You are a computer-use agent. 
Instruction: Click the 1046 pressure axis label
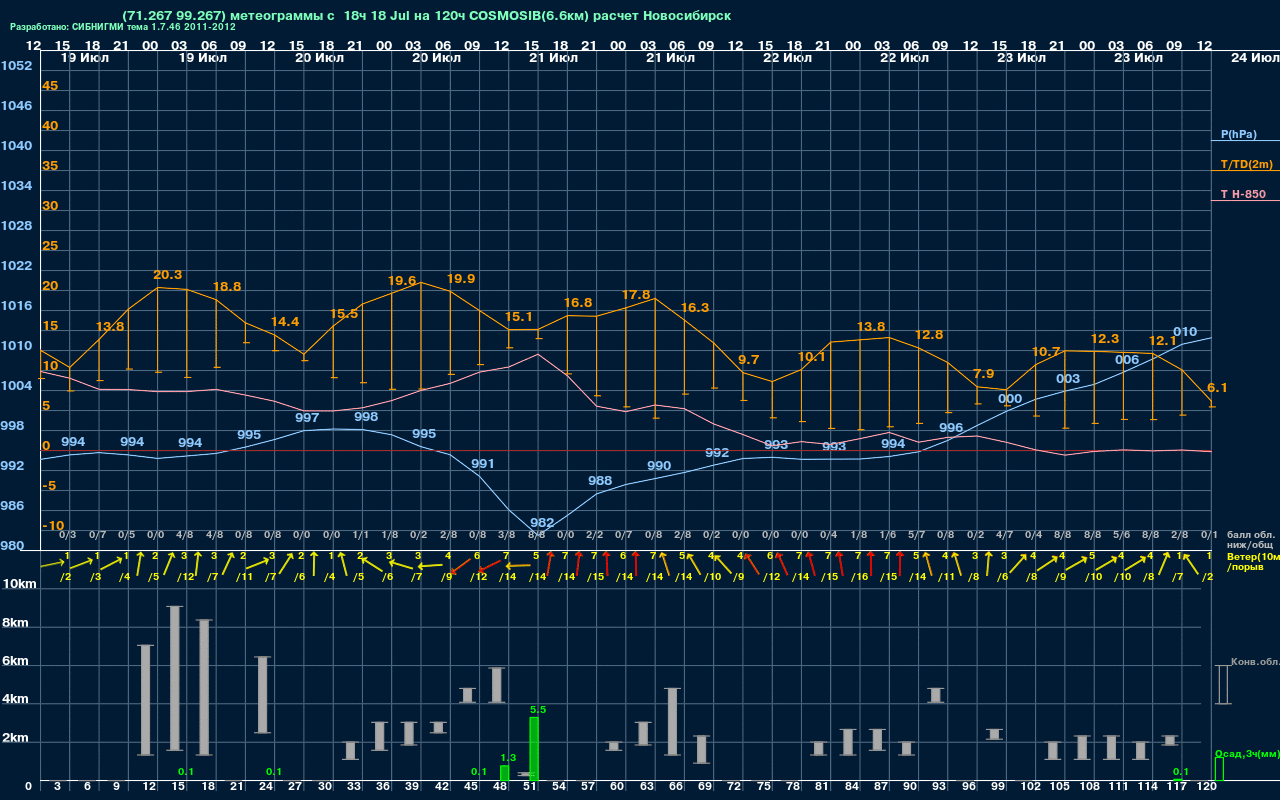[17, 106]
